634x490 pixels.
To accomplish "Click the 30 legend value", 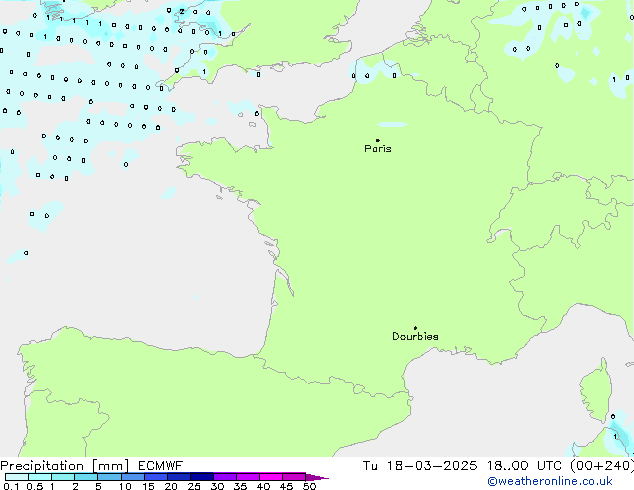I will pyautogui.click(x=217, y=486).
